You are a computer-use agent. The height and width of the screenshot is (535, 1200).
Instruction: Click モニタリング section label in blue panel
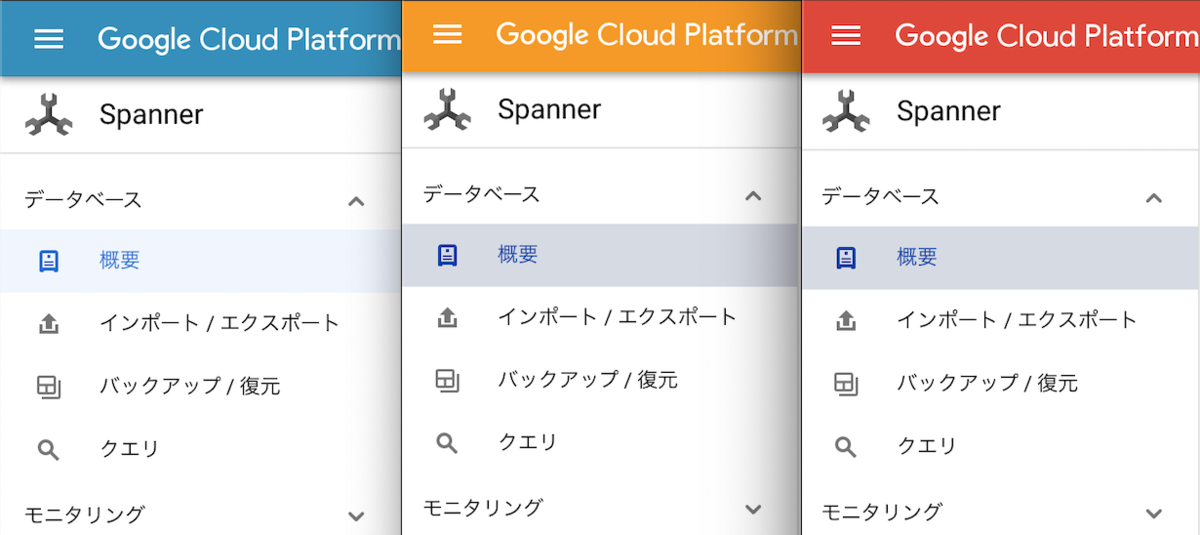pyautogui.click(x=85, y=515)
